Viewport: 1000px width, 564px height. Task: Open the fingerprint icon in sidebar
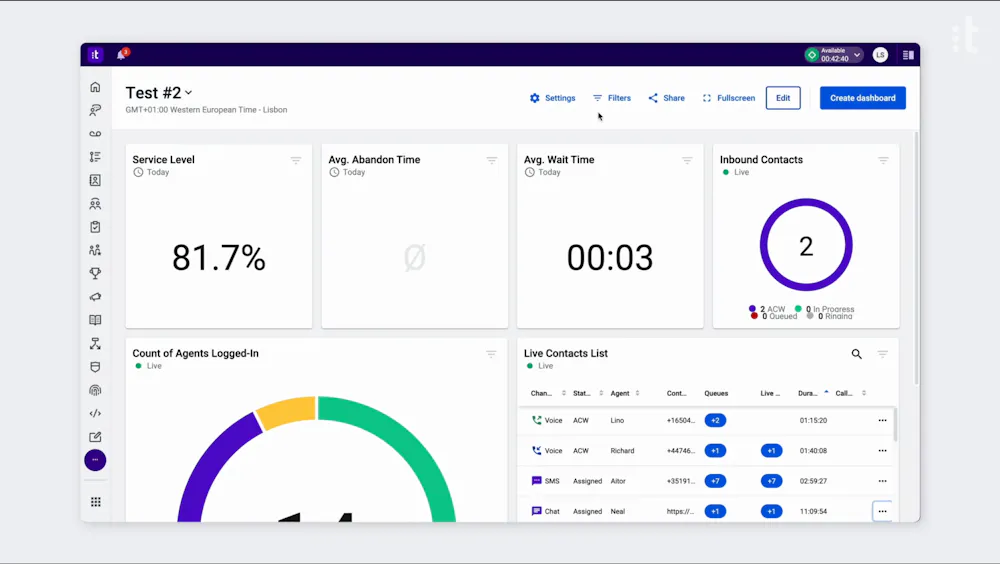(95, 390)
